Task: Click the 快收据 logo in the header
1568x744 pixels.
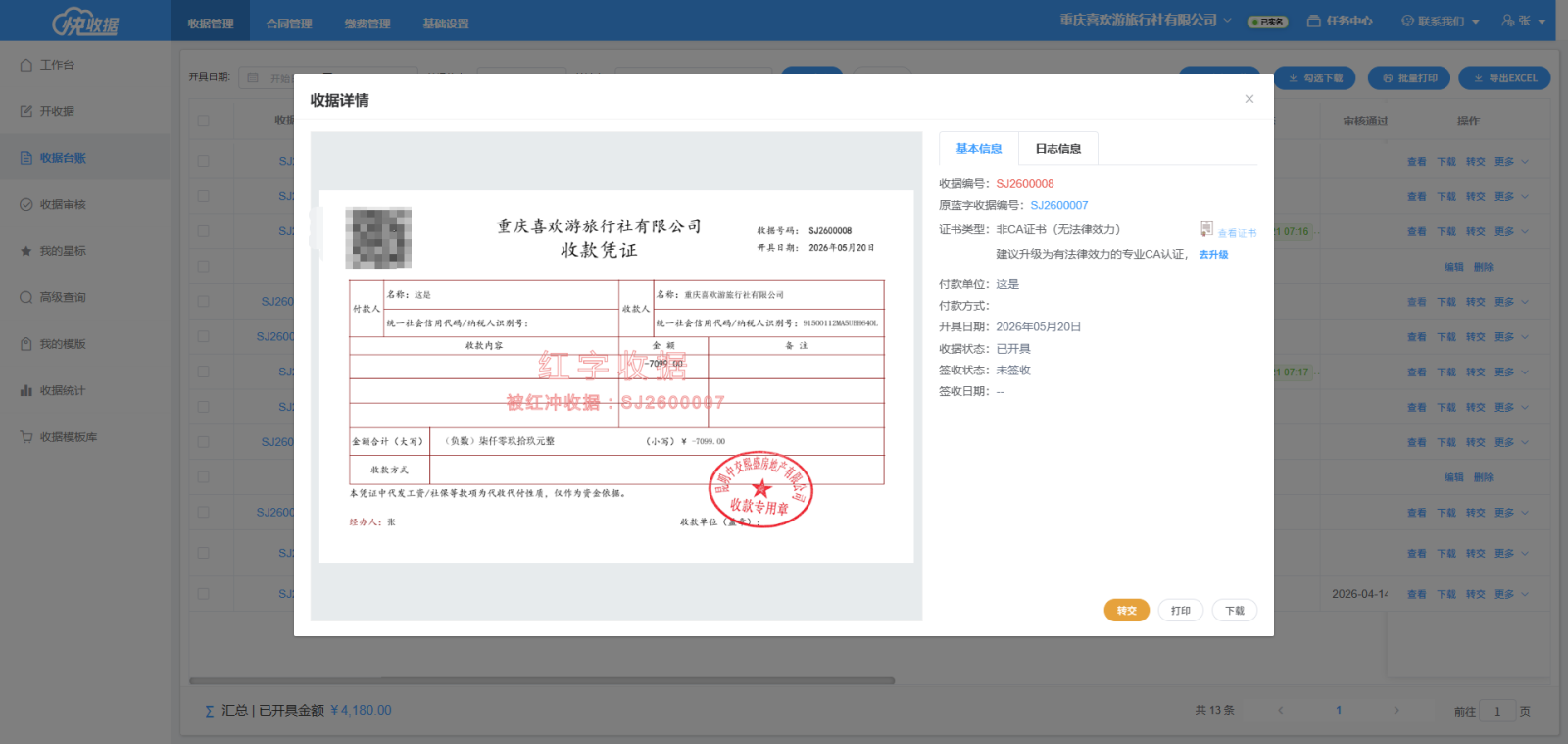Action: [x=85, y=22]
